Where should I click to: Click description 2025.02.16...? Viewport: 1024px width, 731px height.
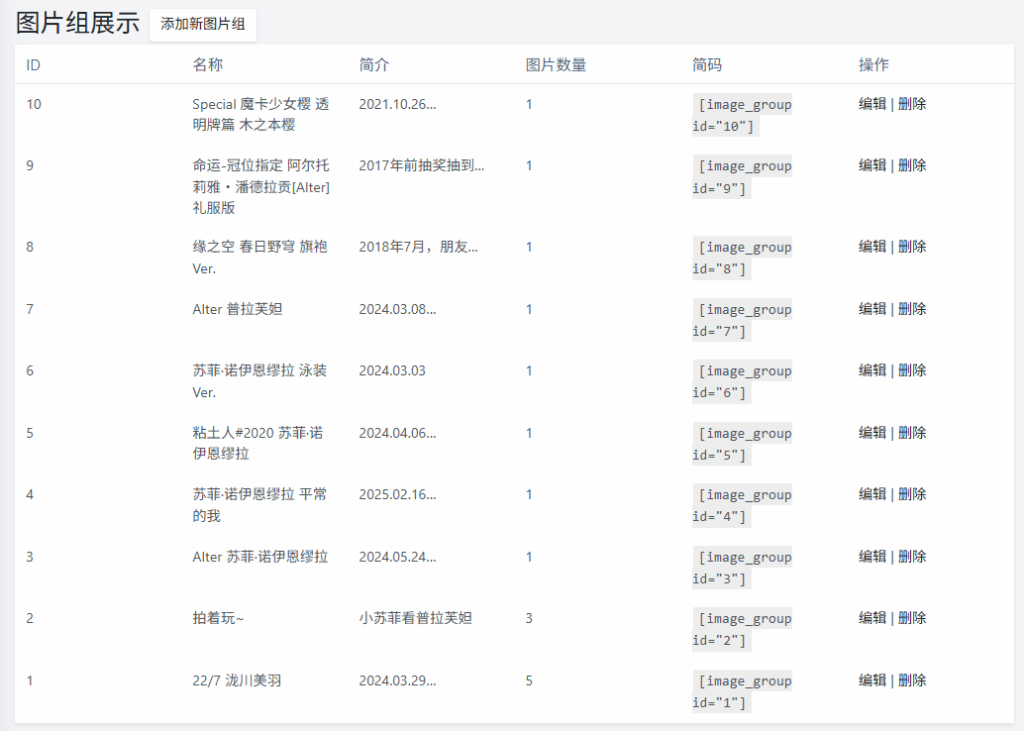coord(398,495)
